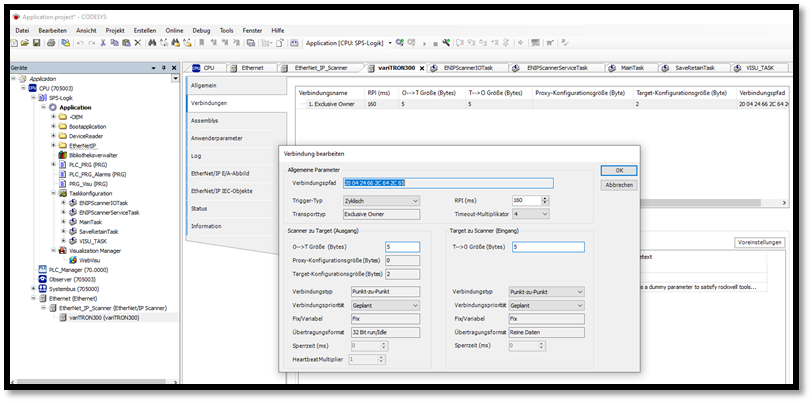Open the Online menu

[x=174, y=30]
